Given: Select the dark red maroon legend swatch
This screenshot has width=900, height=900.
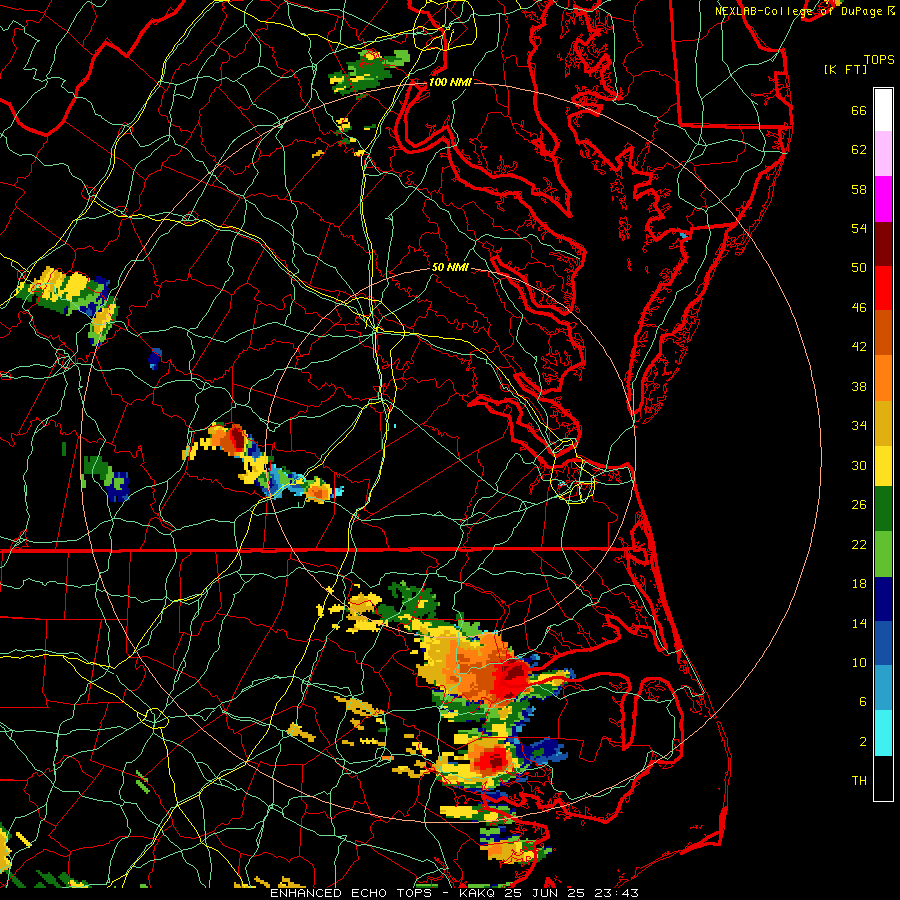Looking at the screenshot, I should pos(883,243).
